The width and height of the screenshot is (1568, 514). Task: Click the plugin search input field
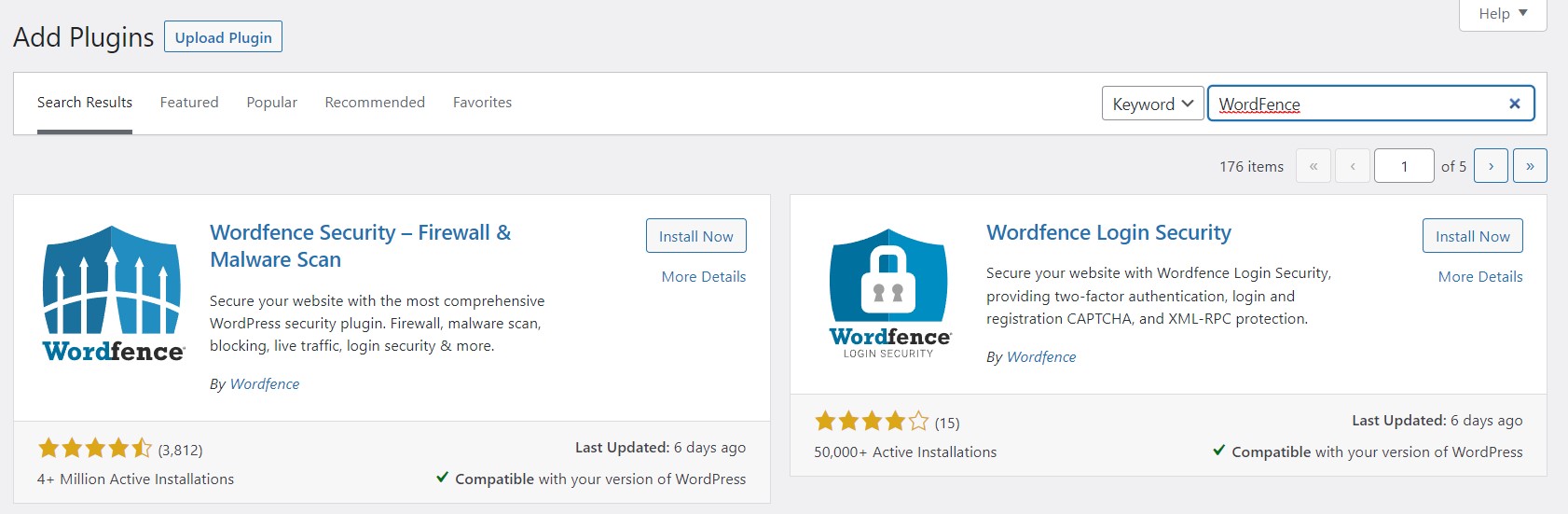1356,104
